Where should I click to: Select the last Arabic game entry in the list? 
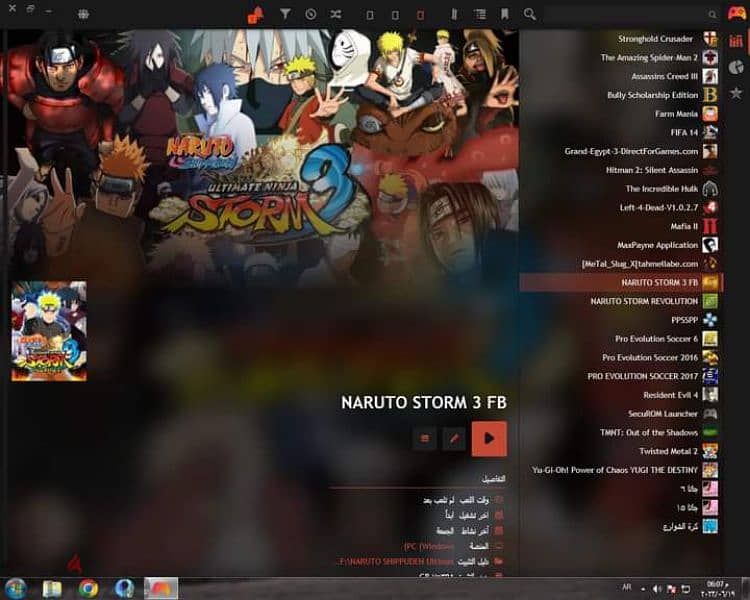pyautogui.click(x=621, y=526)
